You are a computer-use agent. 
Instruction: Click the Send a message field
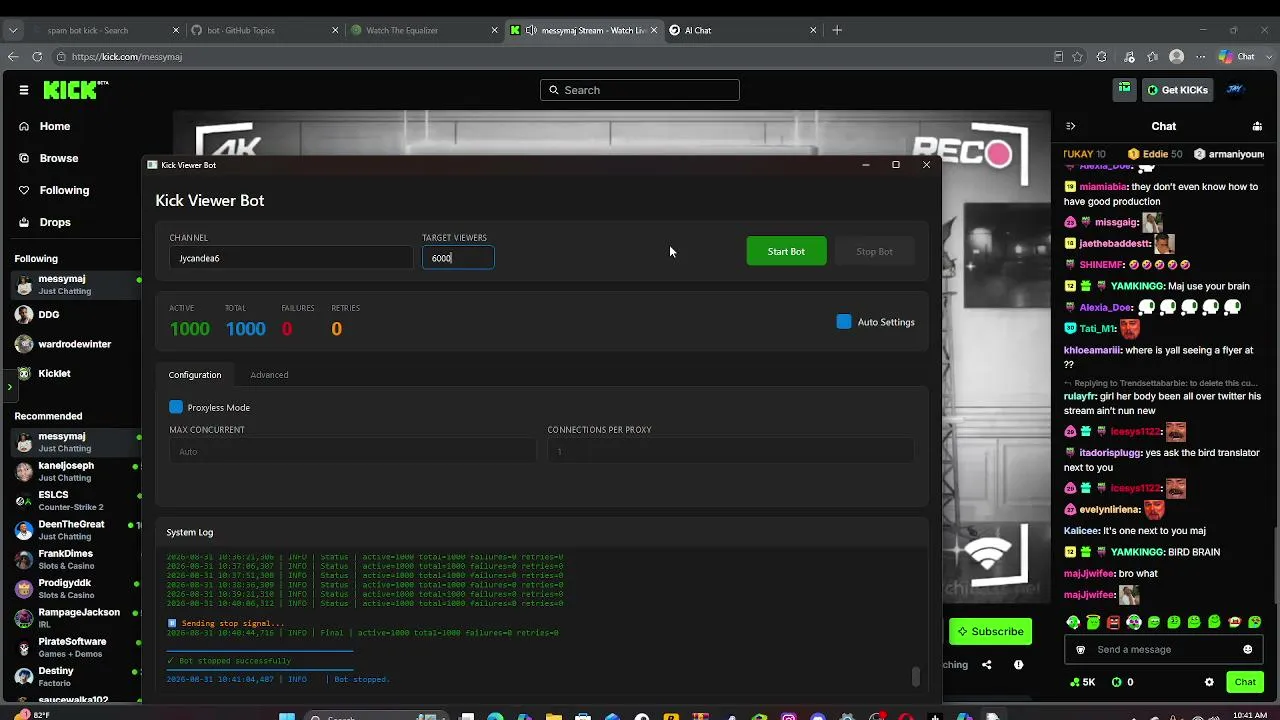(x=1162, y=649)
